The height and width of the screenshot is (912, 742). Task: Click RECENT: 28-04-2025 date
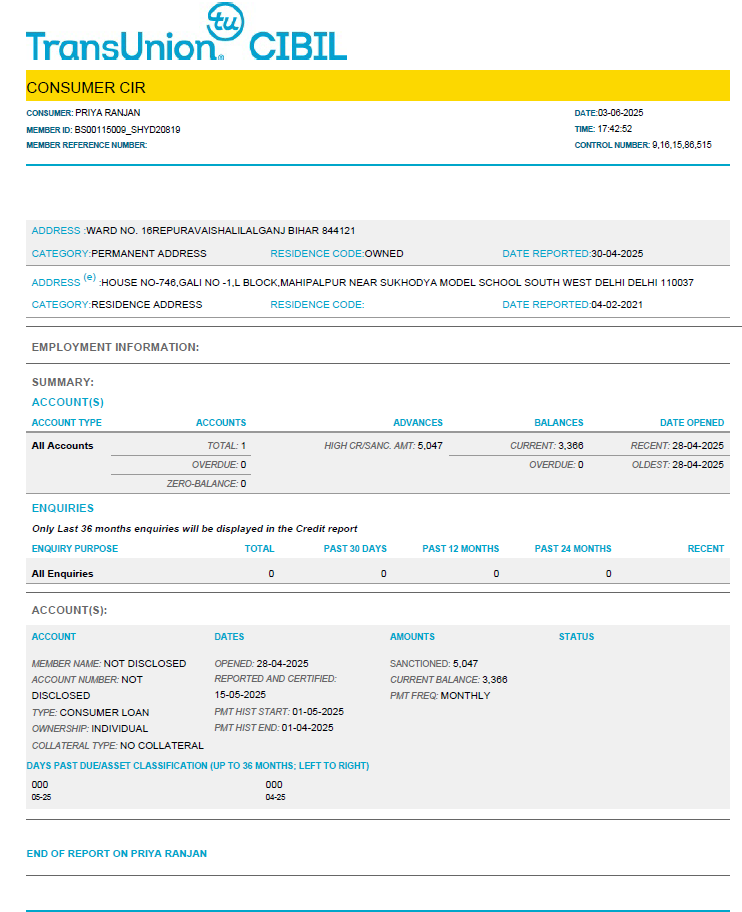click(x=677, y=446)
